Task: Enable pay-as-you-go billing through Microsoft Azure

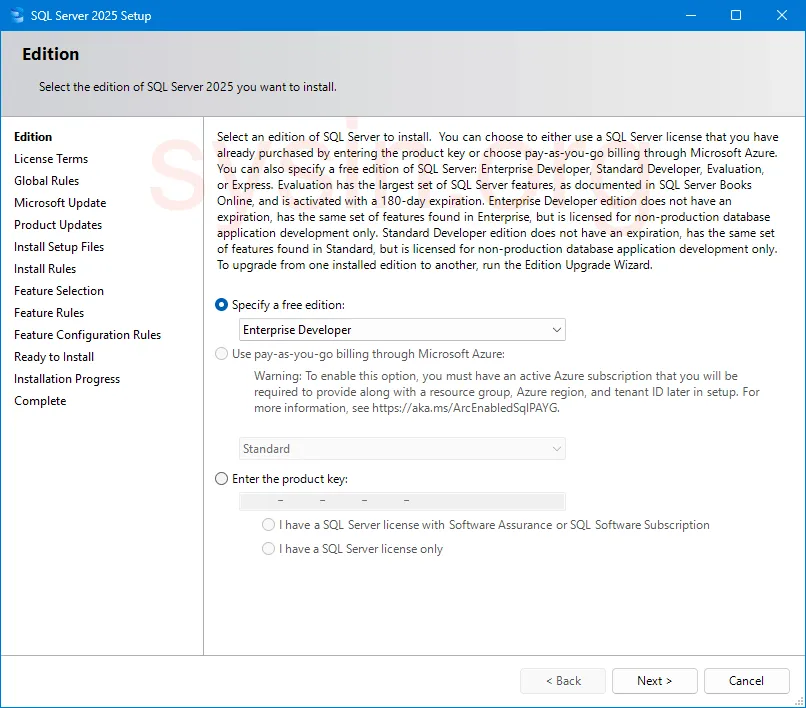Action: 221,352
